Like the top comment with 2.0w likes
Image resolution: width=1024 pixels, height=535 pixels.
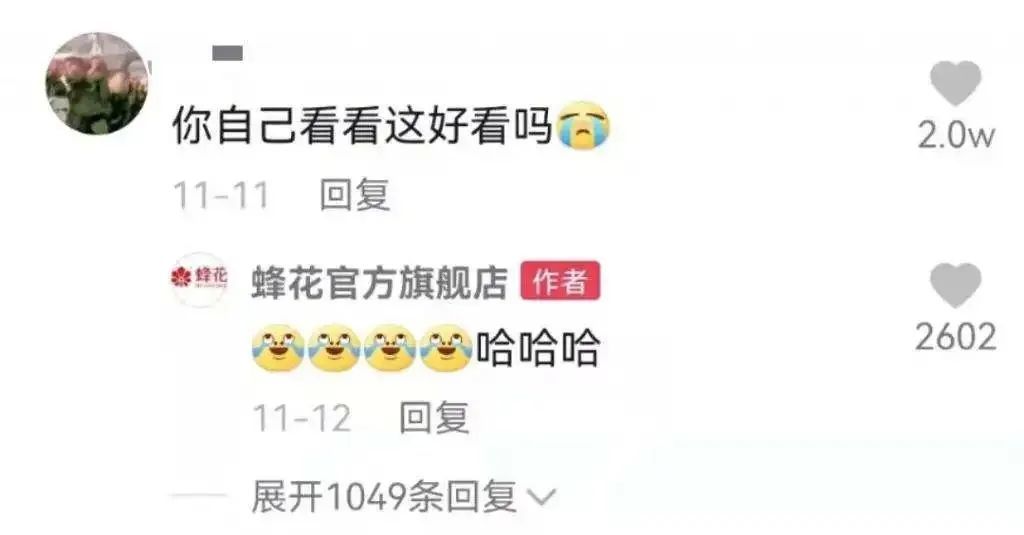pos(955,83)
